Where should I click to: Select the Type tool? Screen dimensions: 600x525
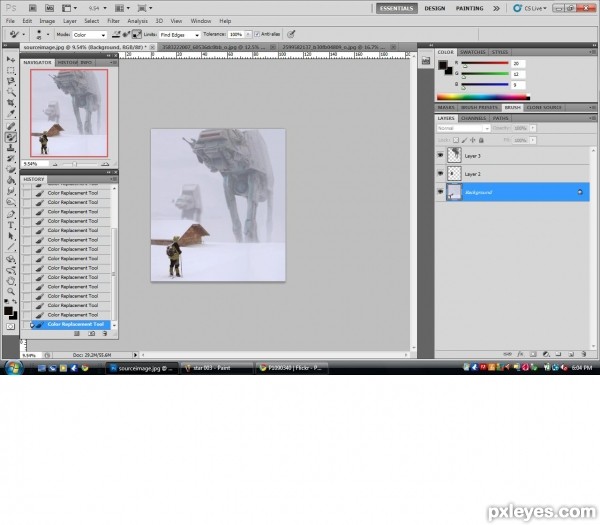pyautogui.click(x=11, y=225)
